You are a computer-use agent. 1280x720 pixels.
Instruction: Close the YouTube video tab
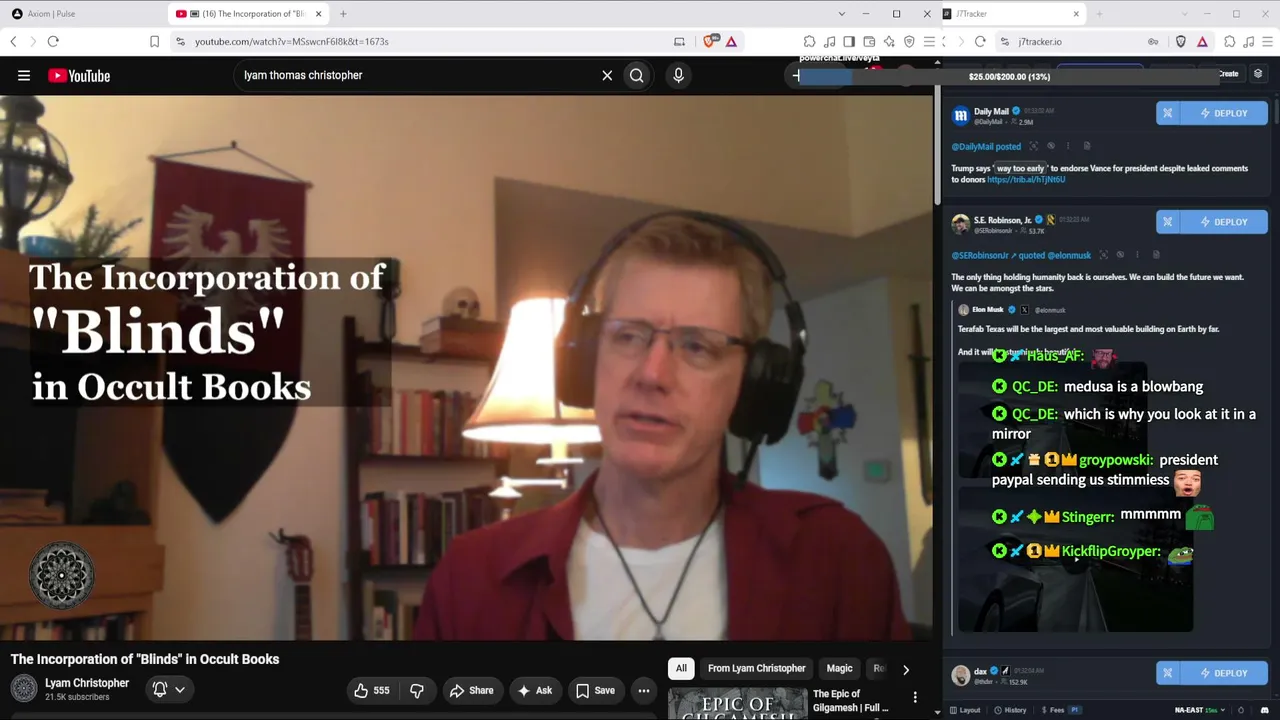click(318, 14)
